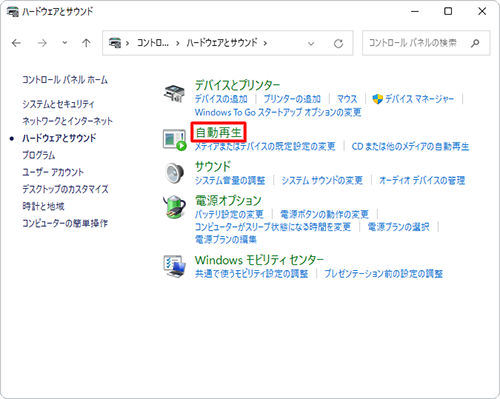Click the ハードウェアとサウンド breadcrumb segment

point(222,43)
